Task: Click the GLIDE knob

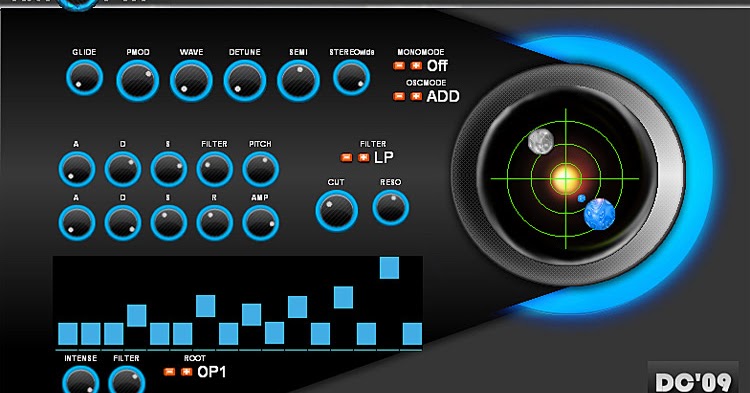Action: (85, 77)
